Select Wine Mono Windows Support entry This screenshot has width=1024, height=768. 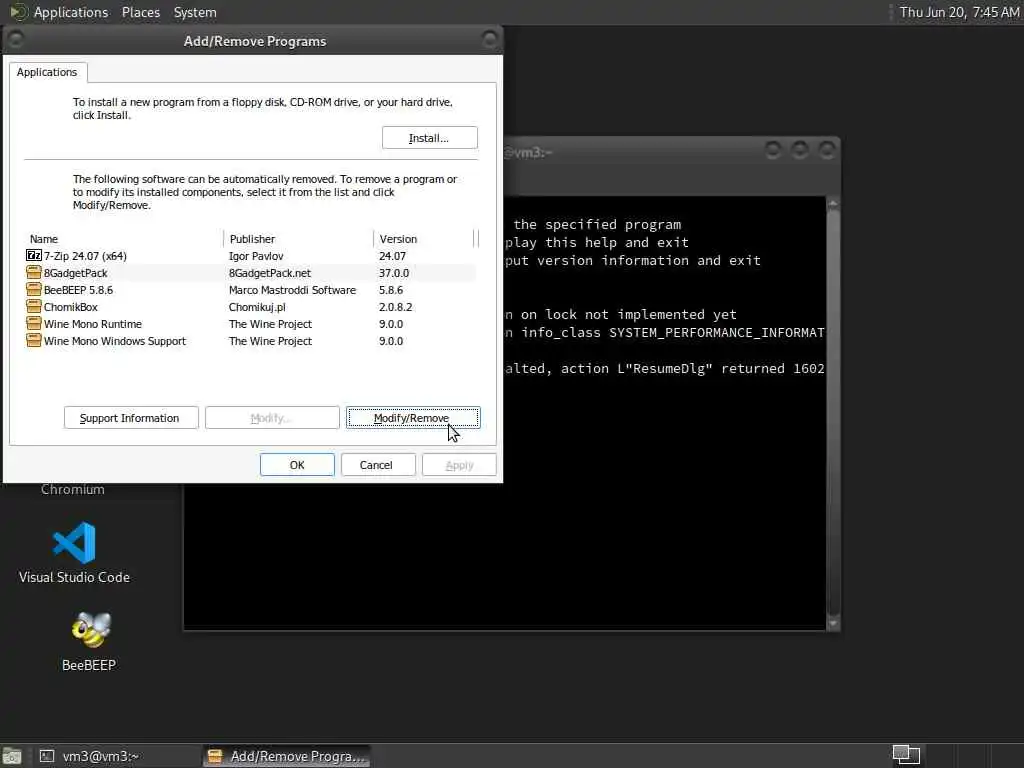(250, 341)
